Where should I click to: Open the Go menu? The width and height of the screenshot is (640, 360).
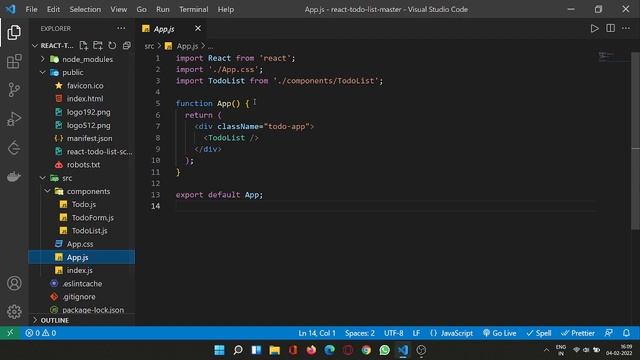coord(142,9)
